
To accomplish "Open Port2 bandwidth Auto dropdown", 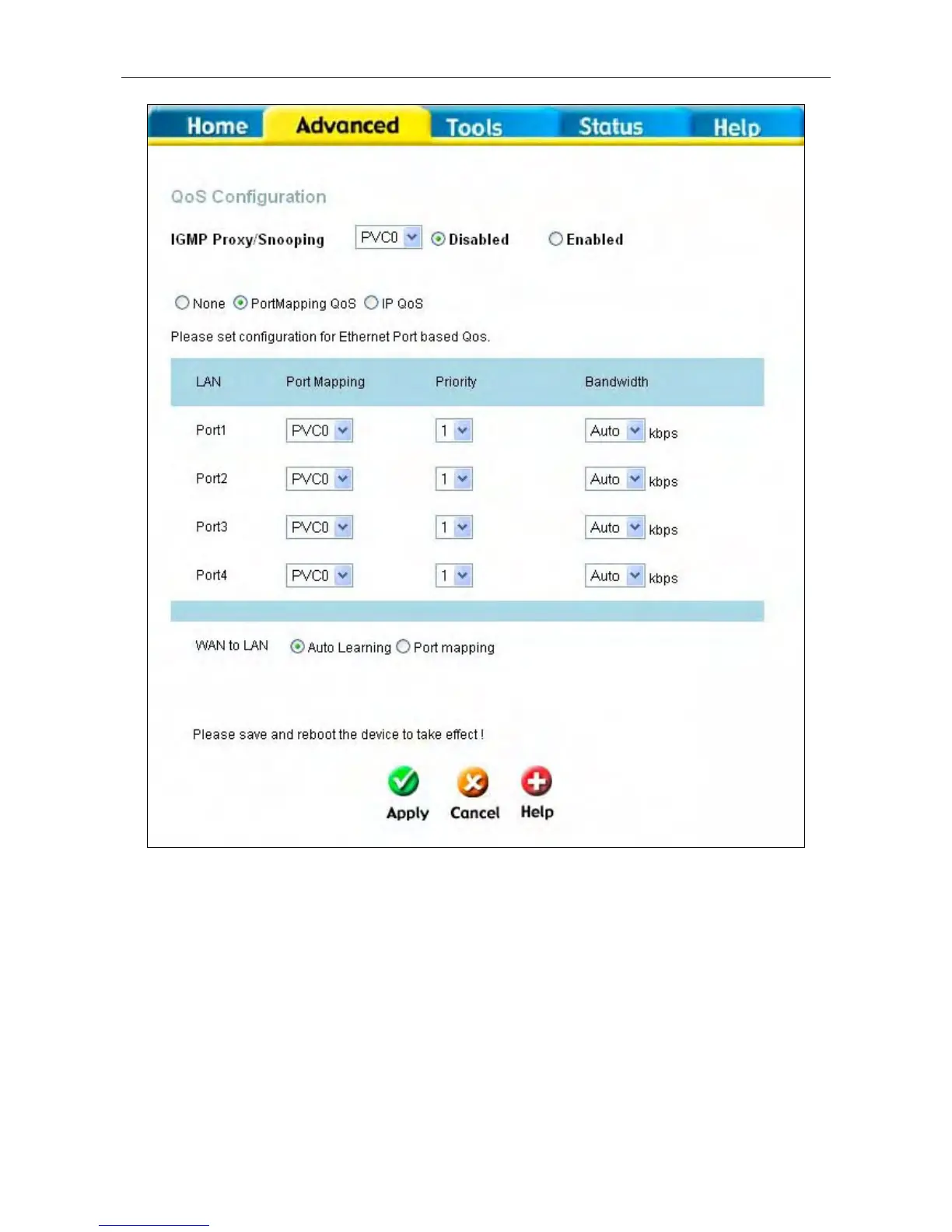I will pos(615,478).
